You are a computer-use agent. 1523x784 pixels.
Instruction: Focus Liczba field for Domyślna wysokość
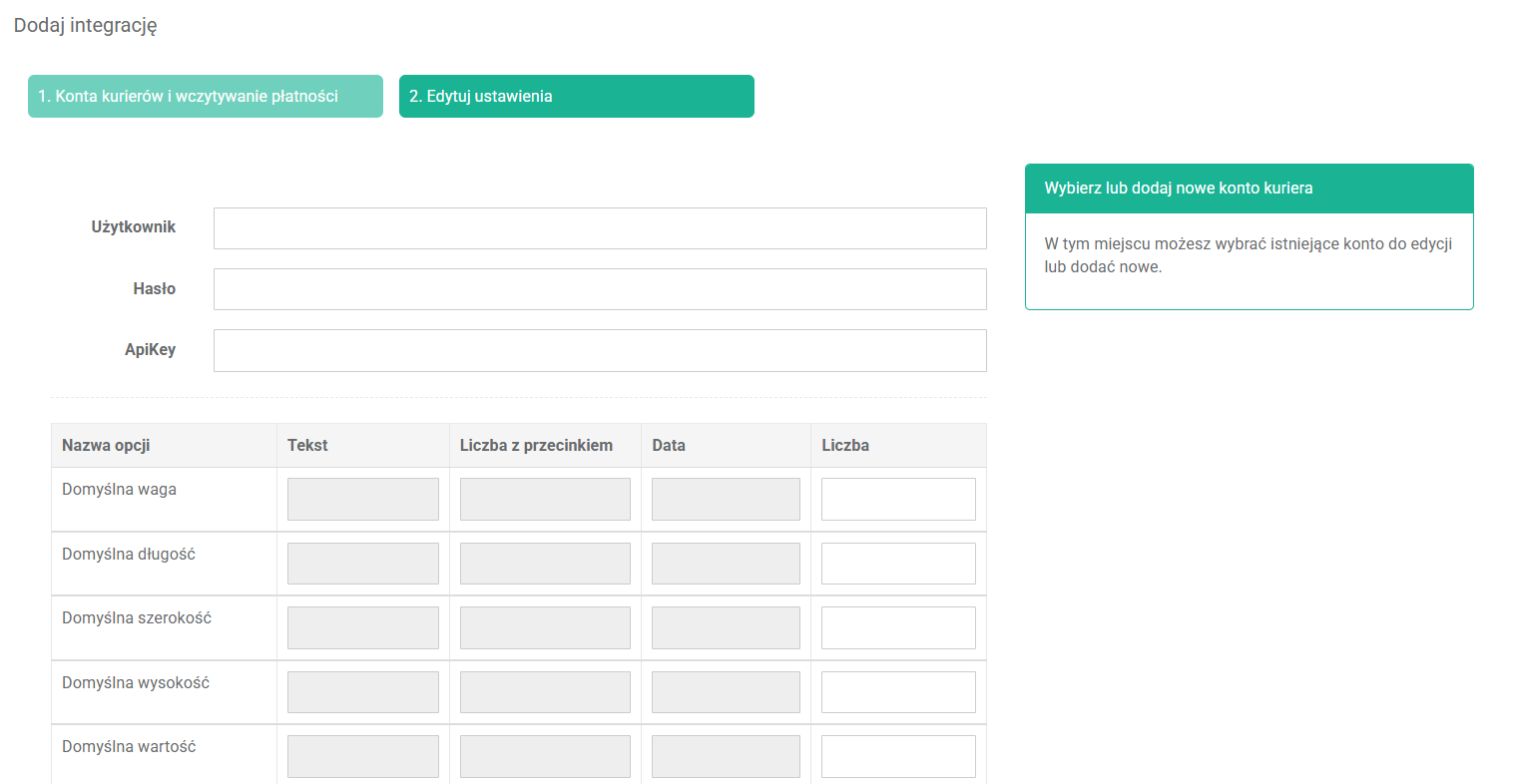tap(897, 692)
